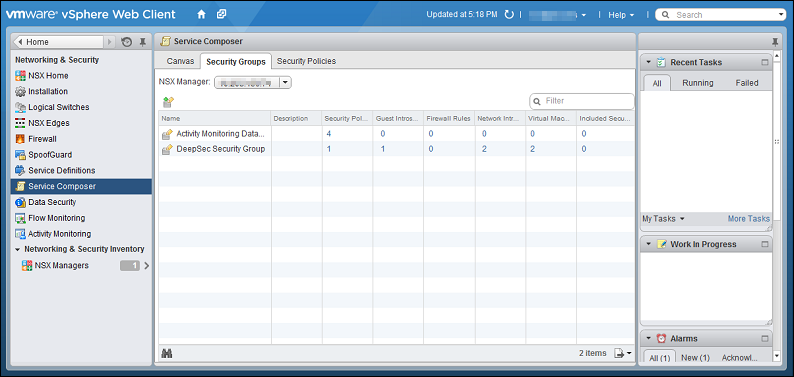
Task: Collapse the Alarms panel
Action: 648,339
